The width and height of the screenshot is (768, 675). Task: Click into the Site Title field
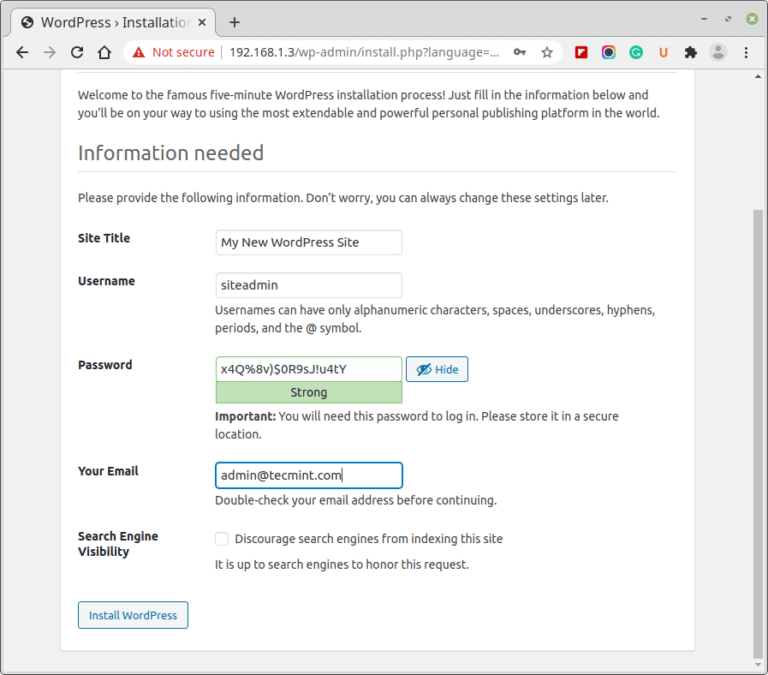[x=308, y=242]
